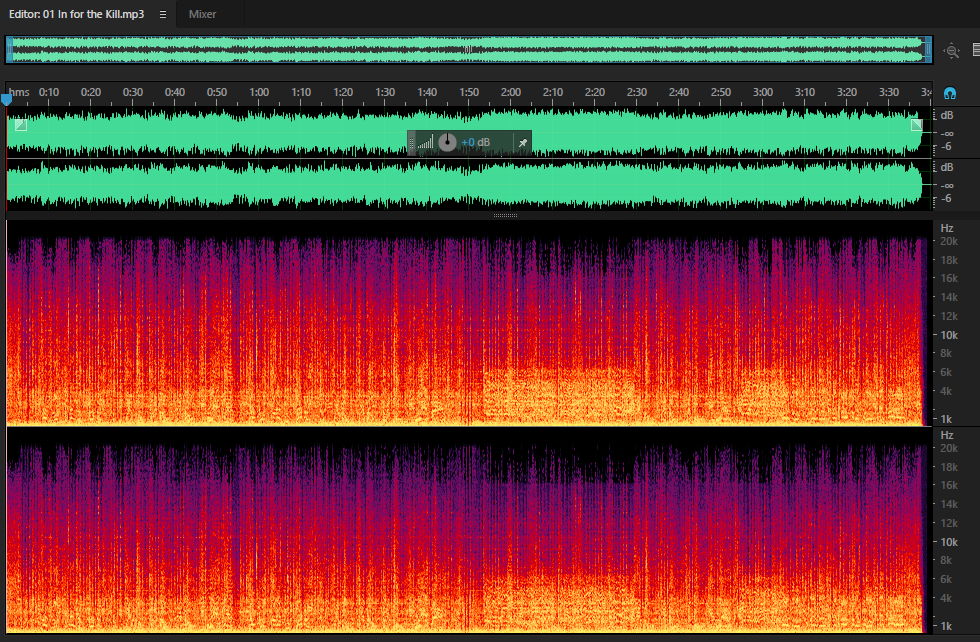Click the +0 dB gain value
This screenshot has width=980, height=642.
475,143
